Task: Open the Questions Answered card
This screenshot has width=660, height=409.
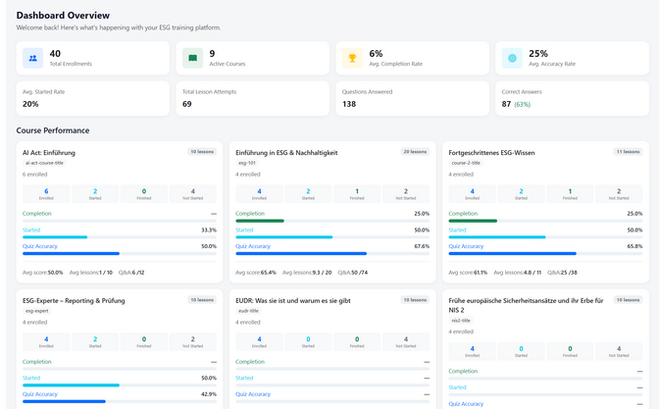Action: pos(412,98)
